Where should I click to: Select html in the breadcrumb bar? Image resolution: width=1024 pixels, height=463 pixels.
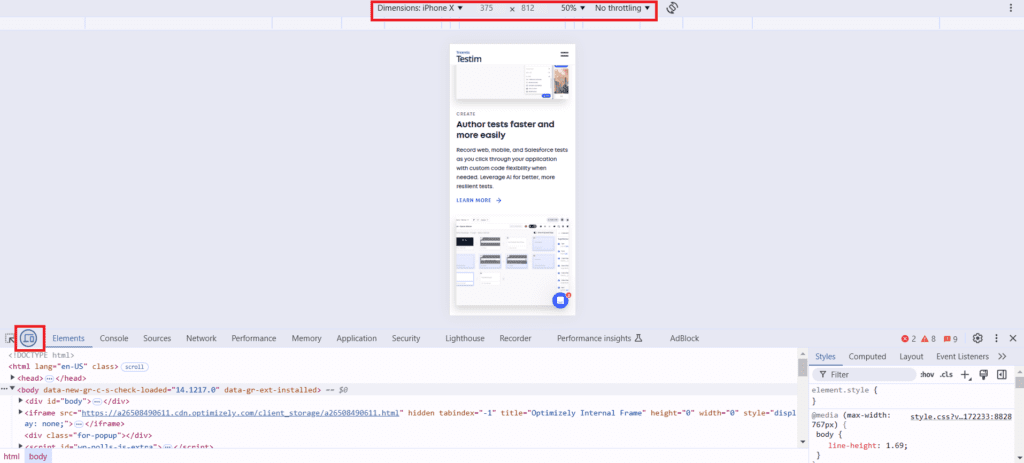tap(12, 456)
